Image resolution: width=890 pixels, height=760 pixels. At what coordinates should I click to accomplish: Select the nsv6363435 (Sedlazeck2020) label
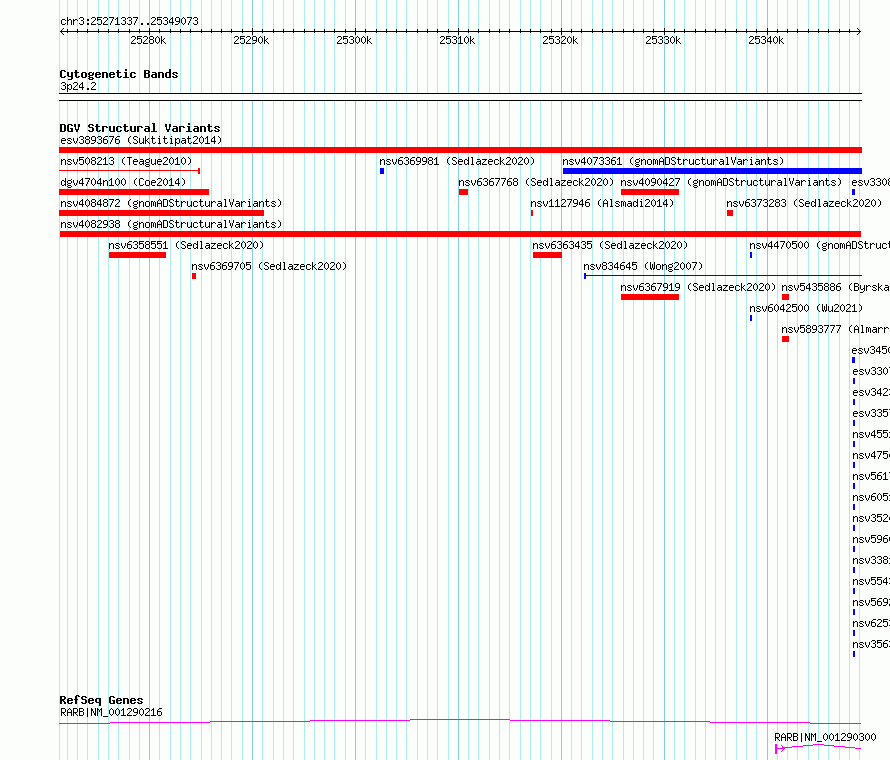coord(610,245)
